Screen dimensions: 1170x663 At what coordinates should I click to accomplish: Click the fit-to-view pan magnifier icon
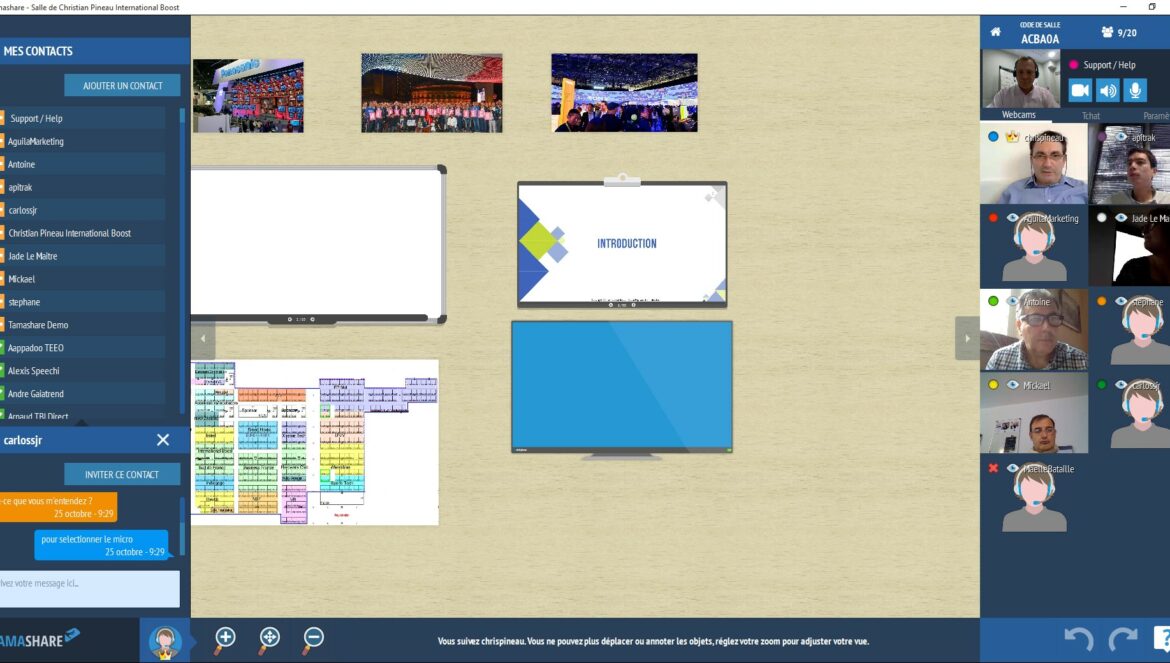point(269,638)
